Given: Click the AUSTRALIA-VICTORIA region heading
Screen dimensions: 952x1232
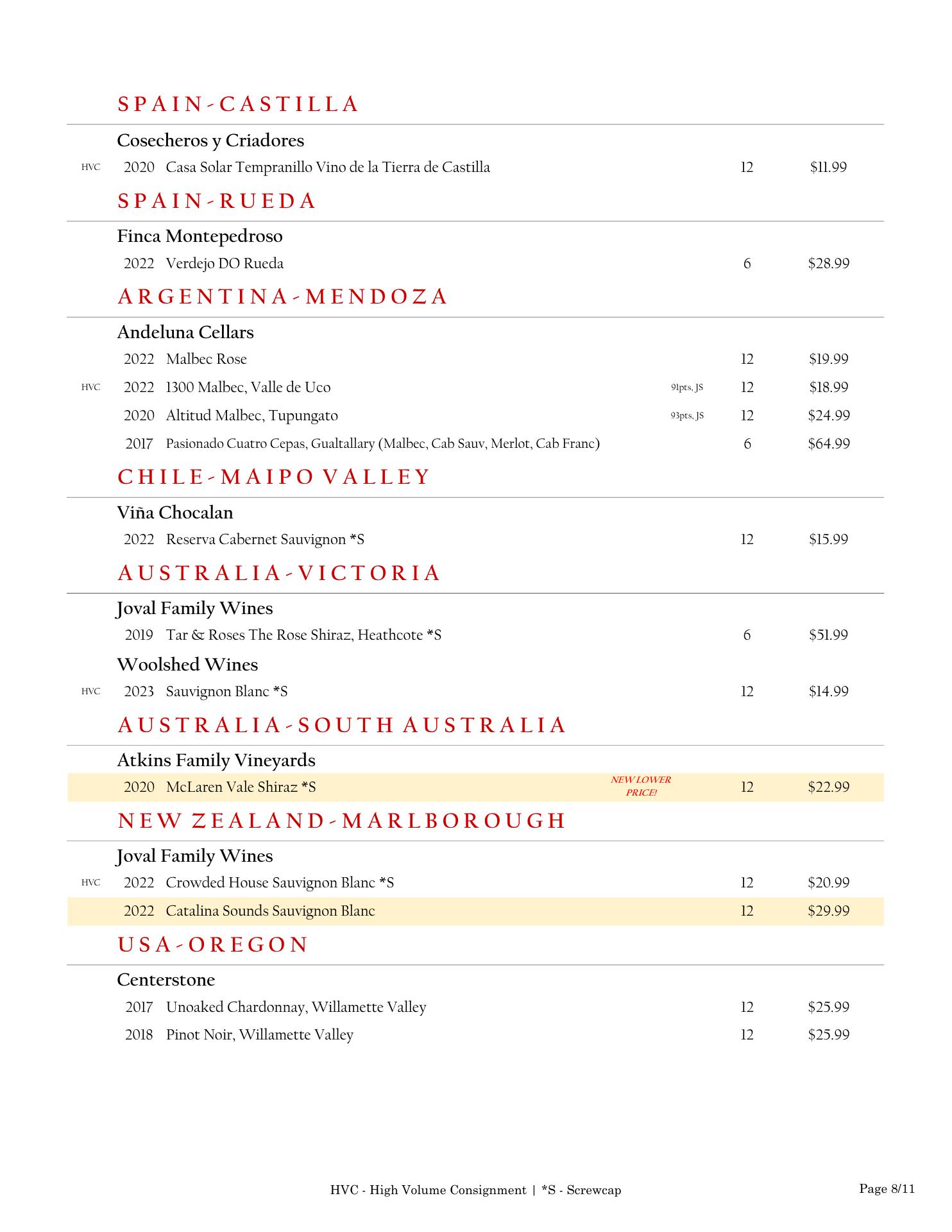Looking at the screenshot, I should 279,573.
